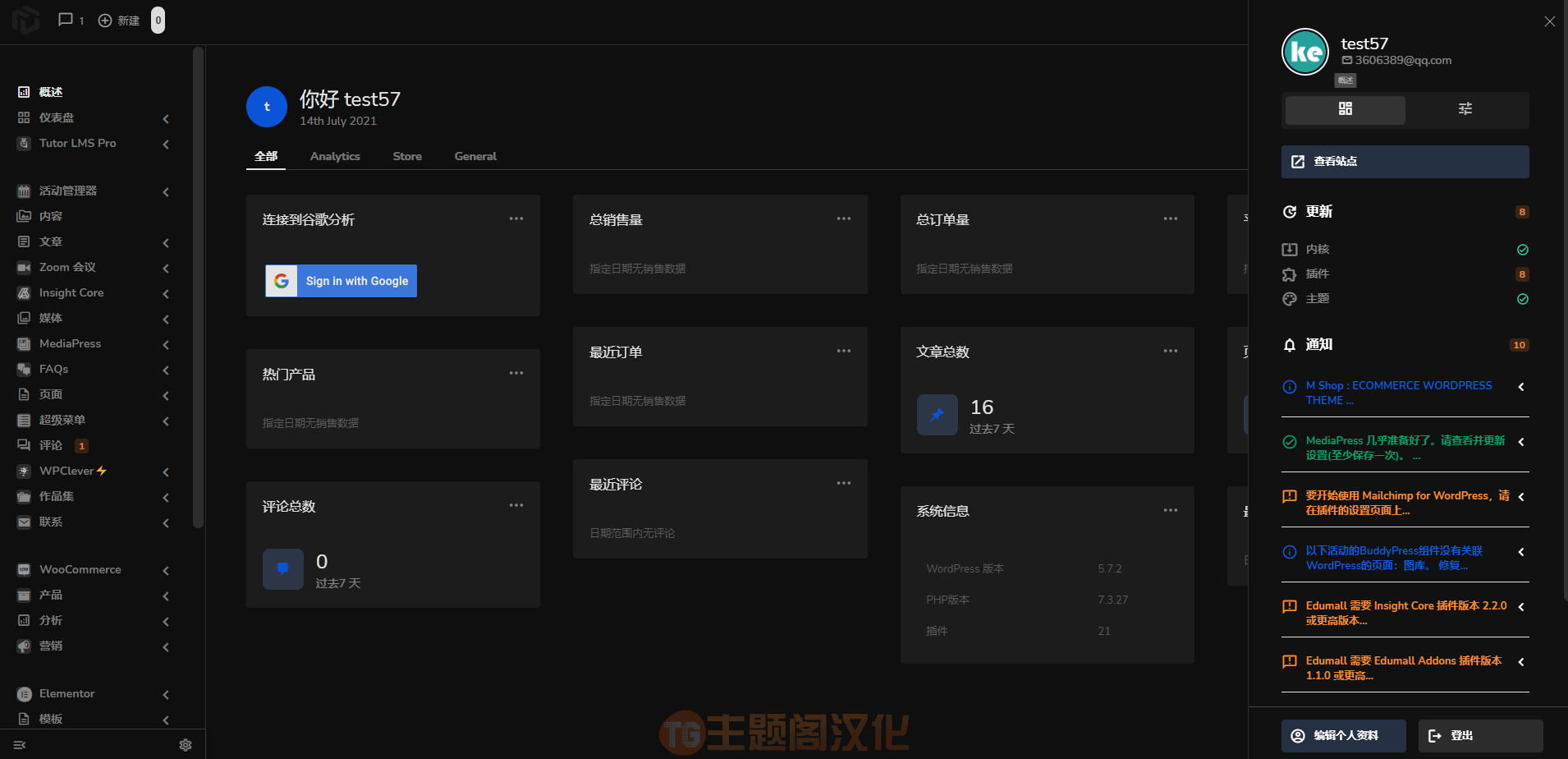Viewport: 1568px width, 759px height.
Task: Click the 概述 item in the sidebar
Action: coord(51,92)
